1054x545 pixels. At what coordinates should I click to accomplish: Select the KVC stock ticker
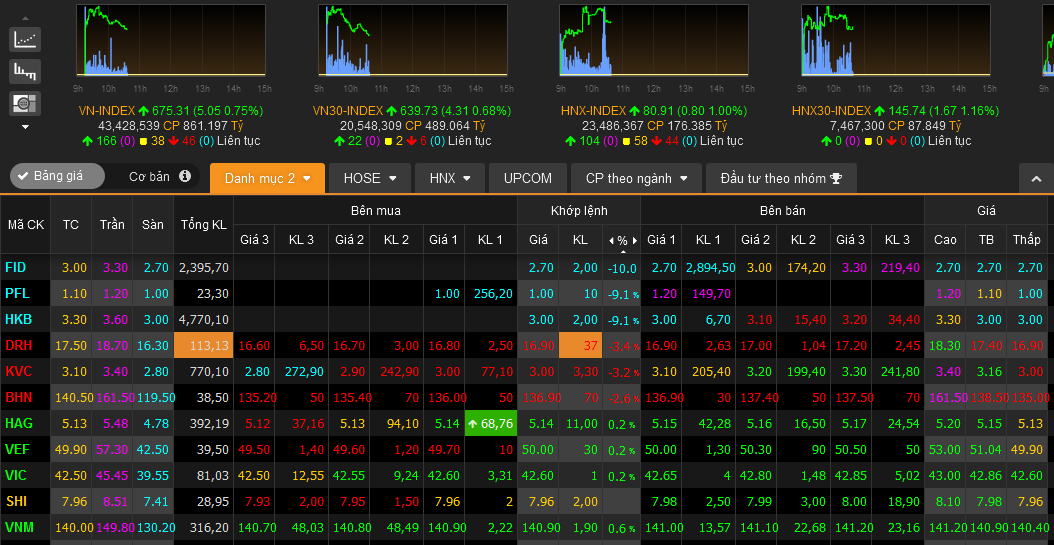[x=18, y=371]
